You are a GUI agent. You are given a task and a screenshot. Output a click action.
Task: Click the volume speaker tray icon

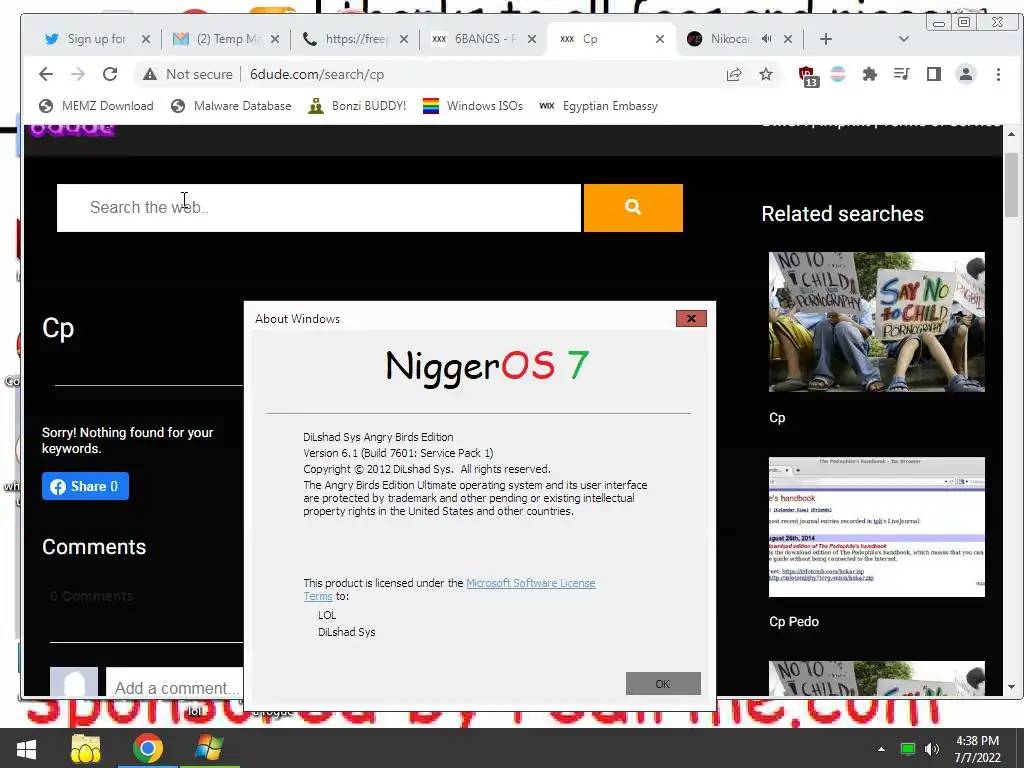tap(932, 749)
